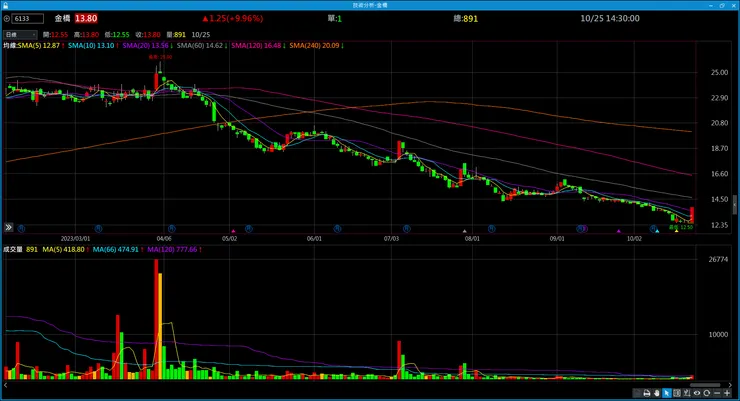Select the arrow pointer tool

[x=667, y=393]
